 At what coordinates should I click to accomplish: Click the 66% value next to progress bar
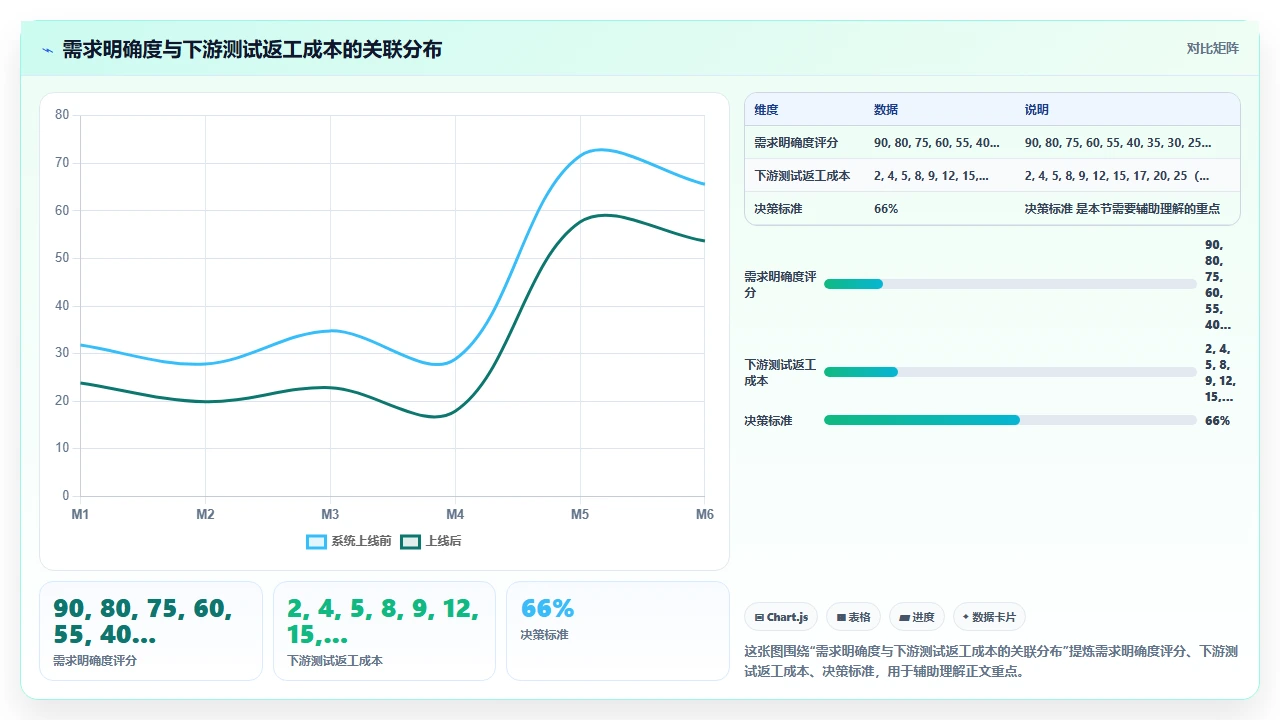coord(1217,421)
